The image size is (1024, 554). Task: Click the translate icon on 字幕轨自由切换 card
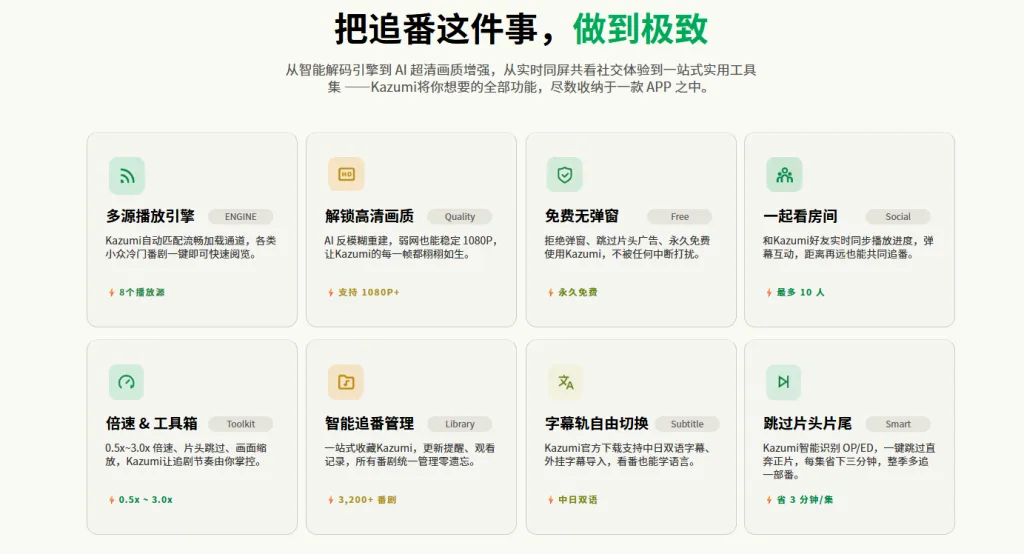click(x=565, y=382)
